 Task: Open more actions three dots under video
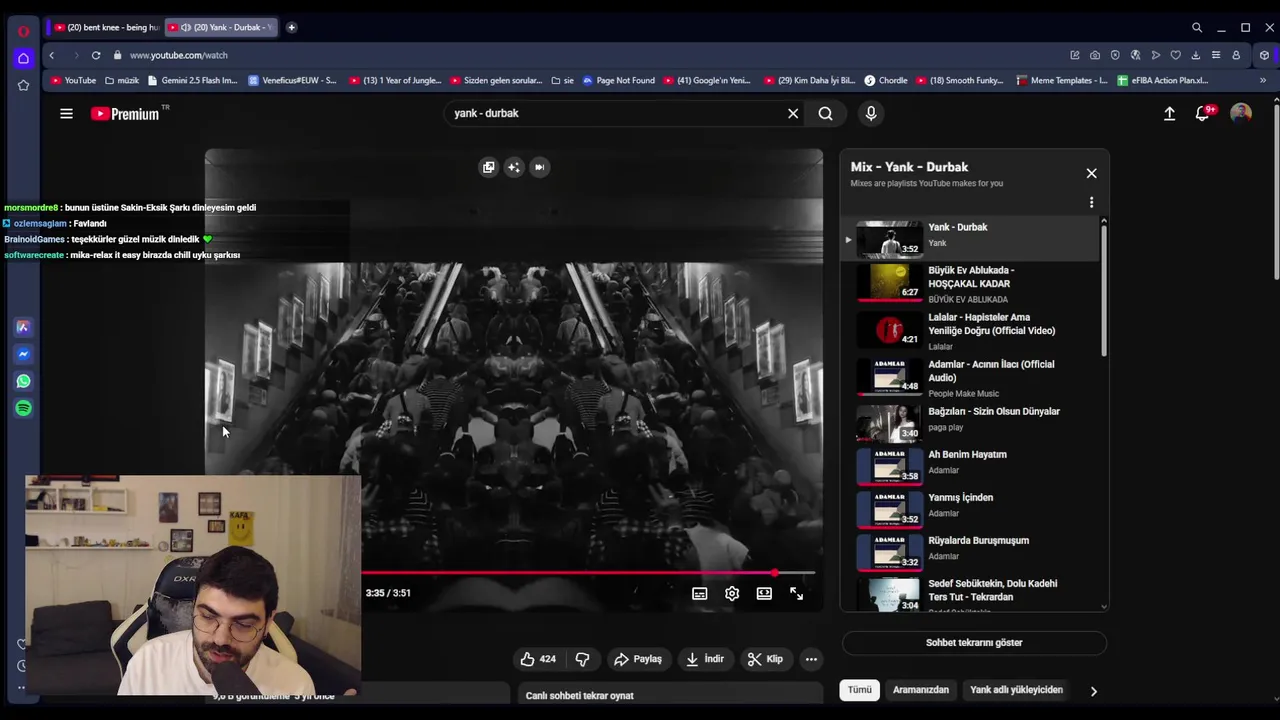(x=811, y=659)
